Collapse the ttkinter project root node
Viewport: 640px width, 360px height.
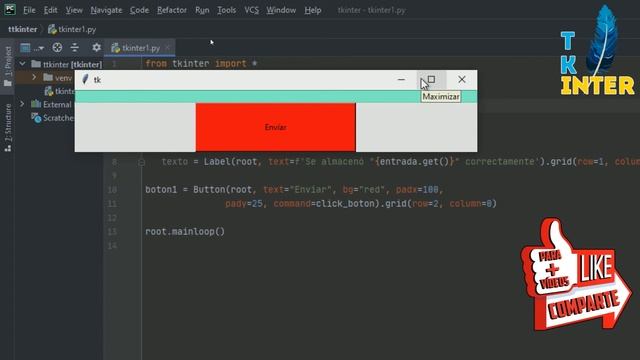click(22, 64)
